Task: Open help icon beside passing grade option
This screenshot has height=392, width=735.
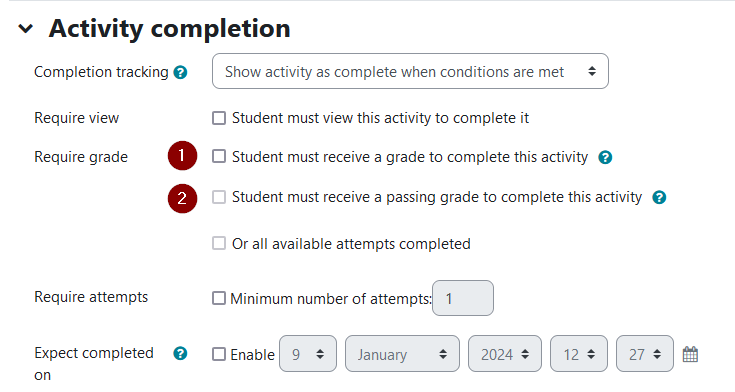Action: 659,197
